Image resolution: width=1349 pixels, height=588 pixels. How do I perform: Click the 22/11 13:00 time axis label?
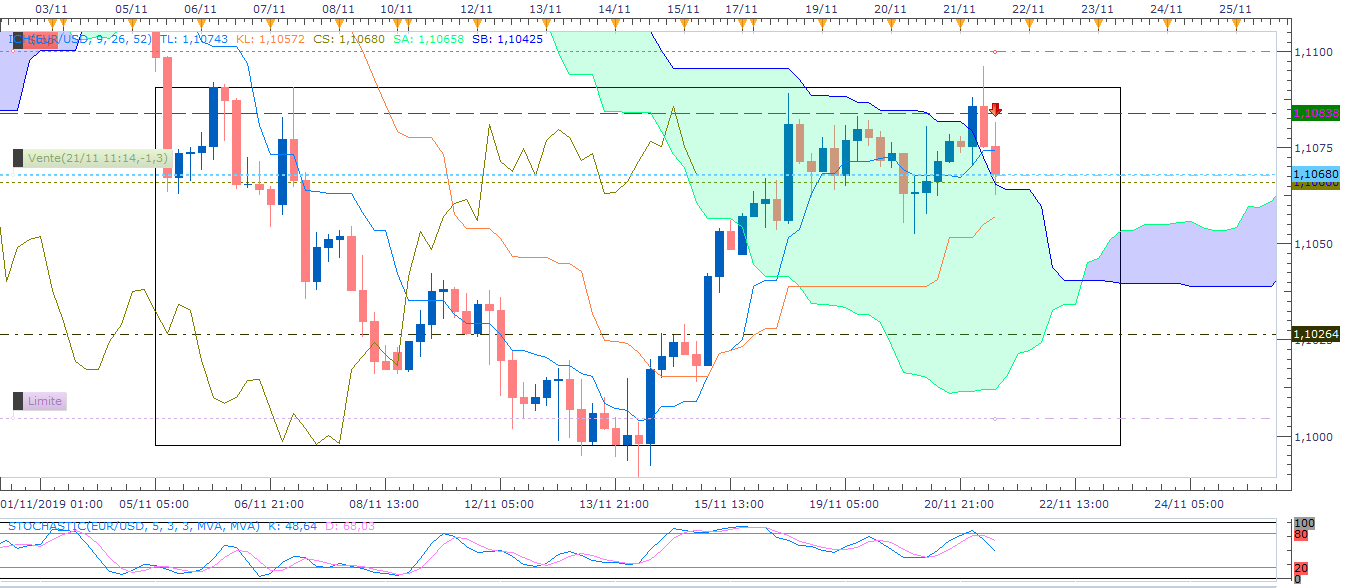[x=1073, y=504]
